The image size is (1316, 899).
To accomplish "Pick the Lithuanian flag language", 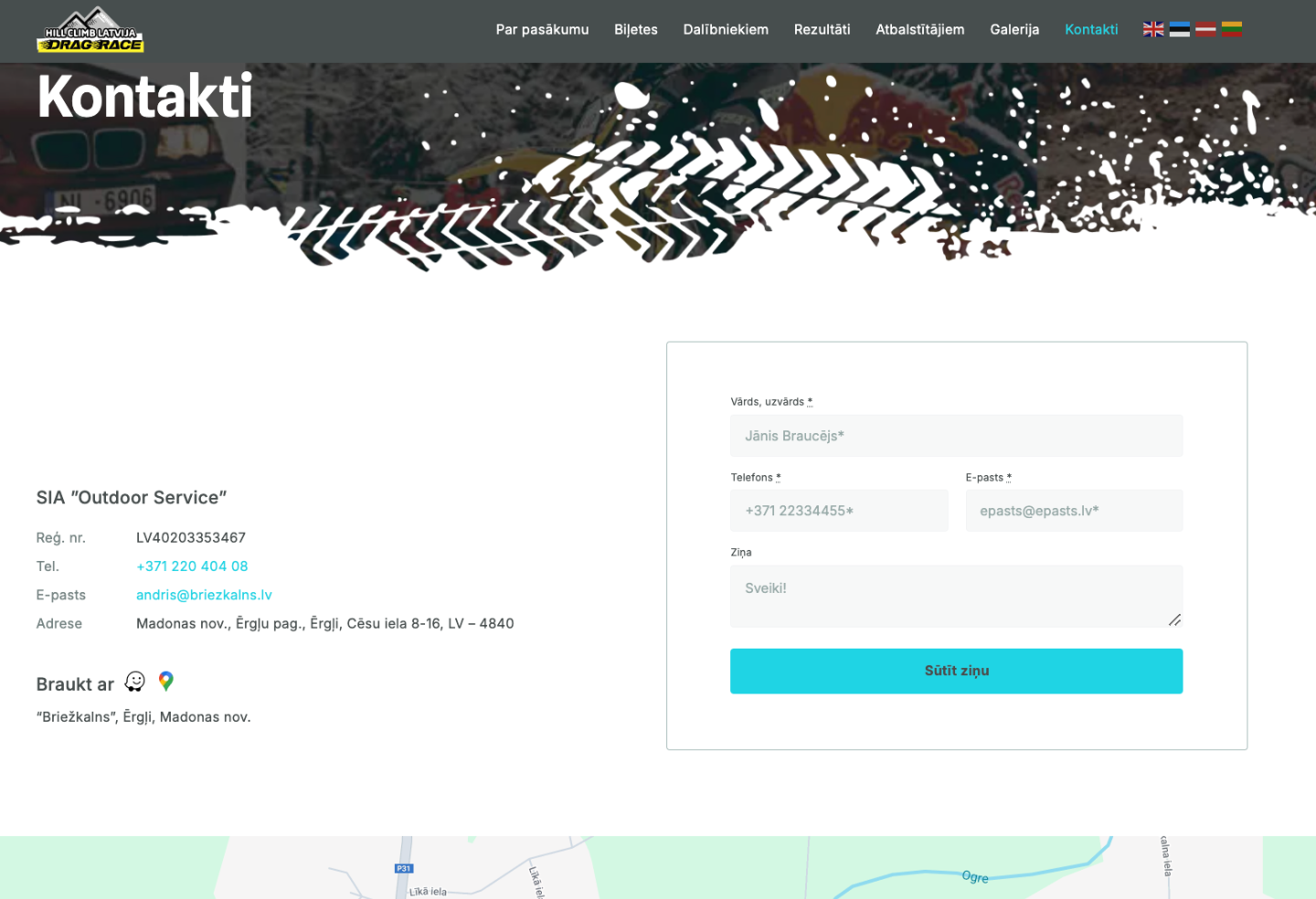I will click(1232, 29).
